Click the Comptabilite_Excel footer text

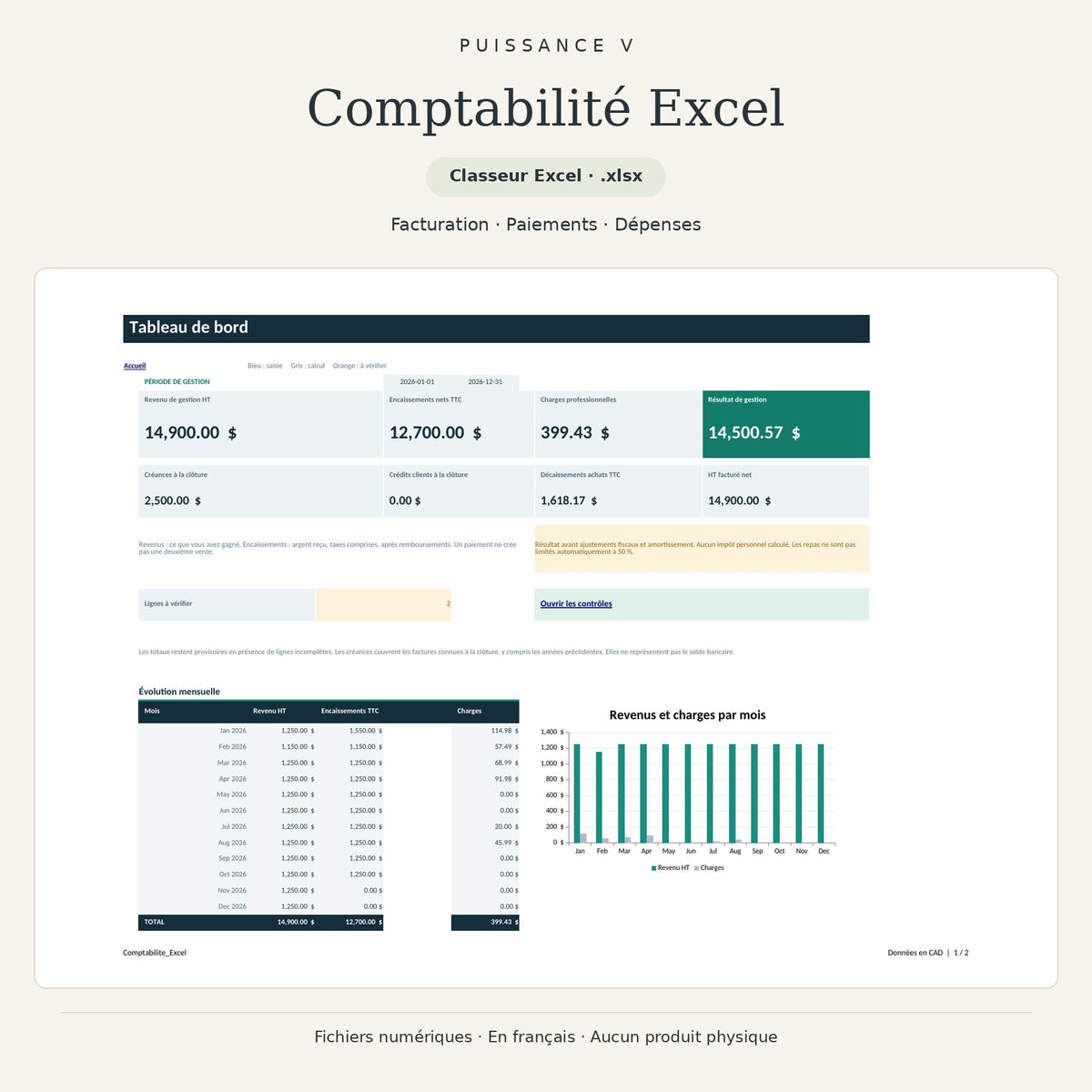pyautogui.click(x=155, y=953)
